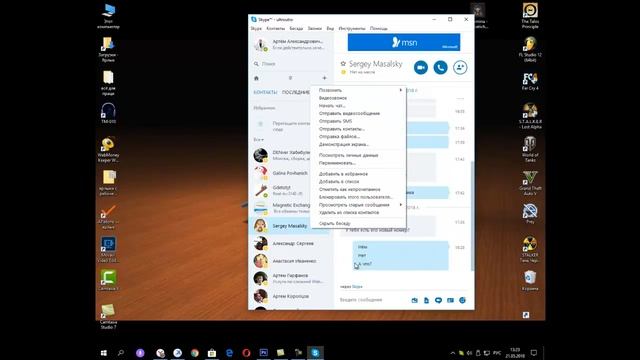This screenshot has height=360, width=640.
Task: Switch to the ПОСЛЕДНИЕ tab
Action: point(296,92)
